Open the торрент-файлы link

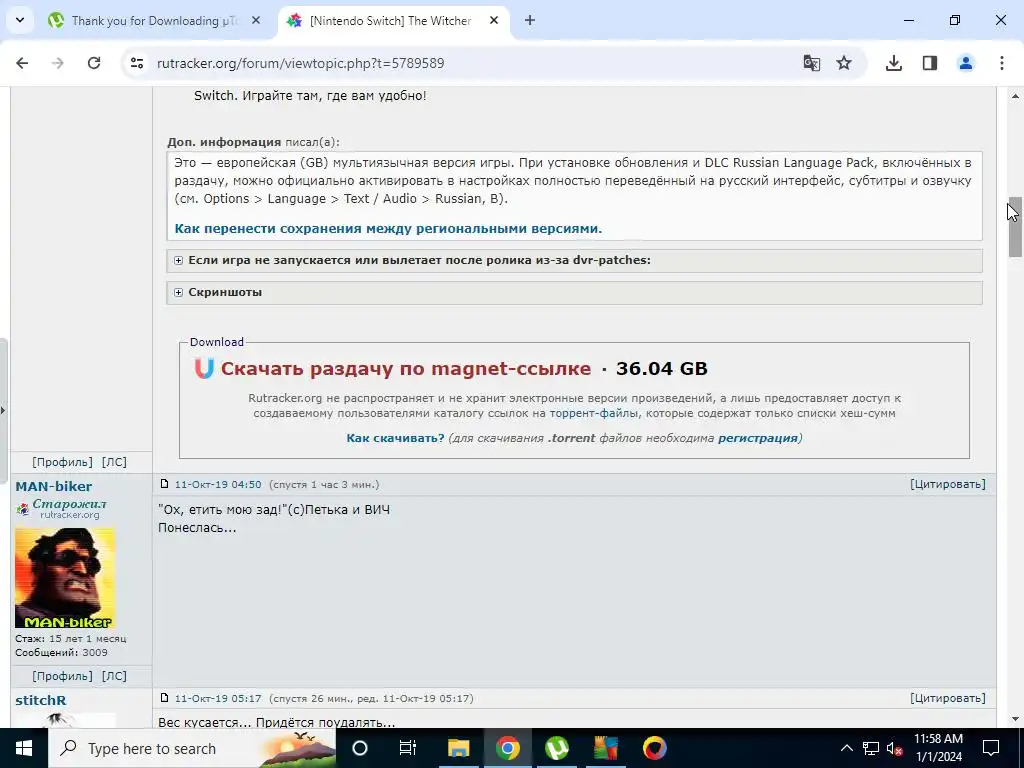point(594,413)
